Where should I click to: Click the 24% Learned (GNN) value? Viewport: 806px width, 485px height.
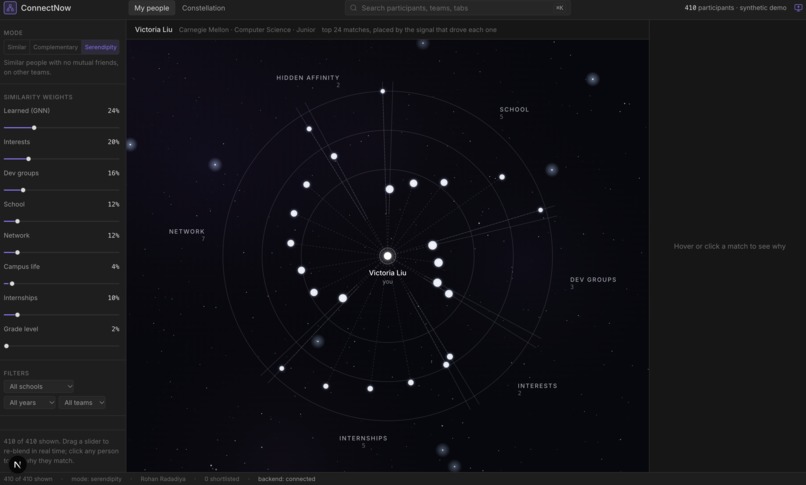click(114, 111)
